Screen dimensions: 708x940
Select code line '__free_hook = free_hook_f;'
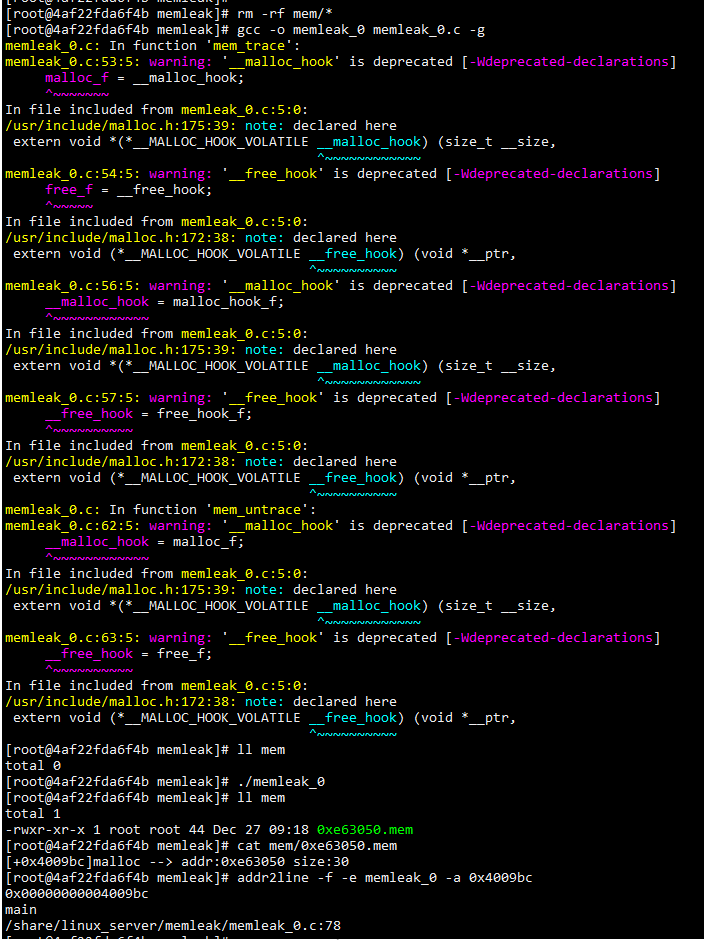pyautogui.click(x=149, y=414)
